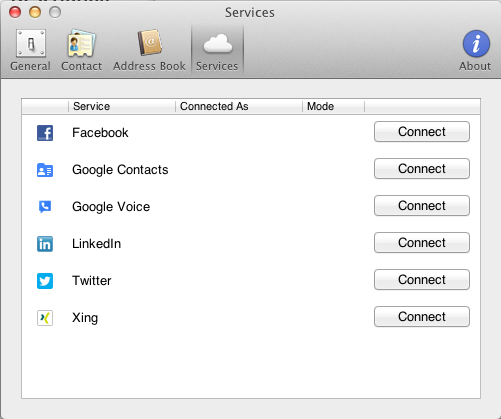Click the Xing service icon
501x419 pixels.
point(45,318)
